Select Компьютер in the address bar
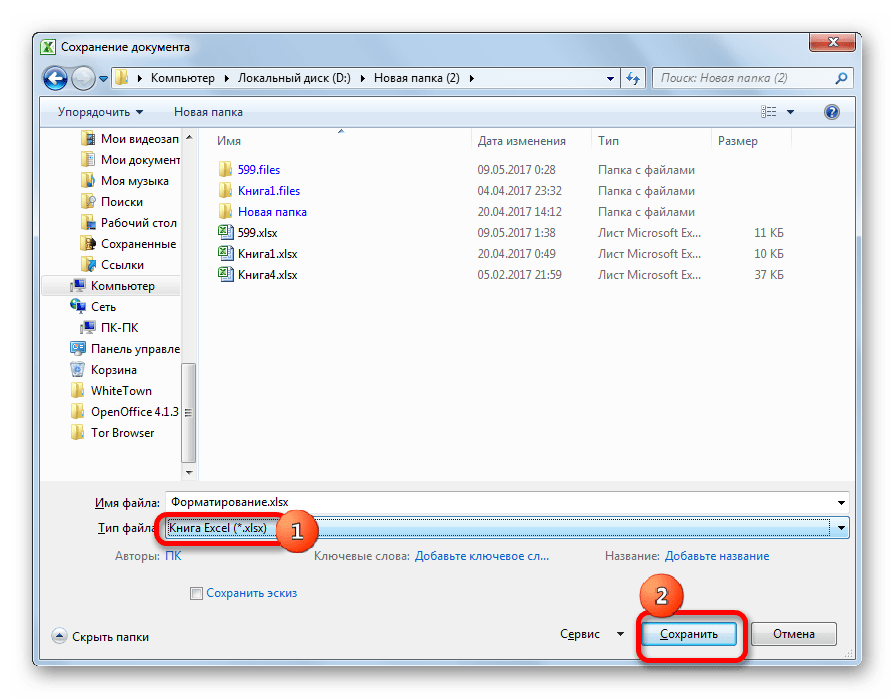Screen dimensions: 895x699 (183, 78)
